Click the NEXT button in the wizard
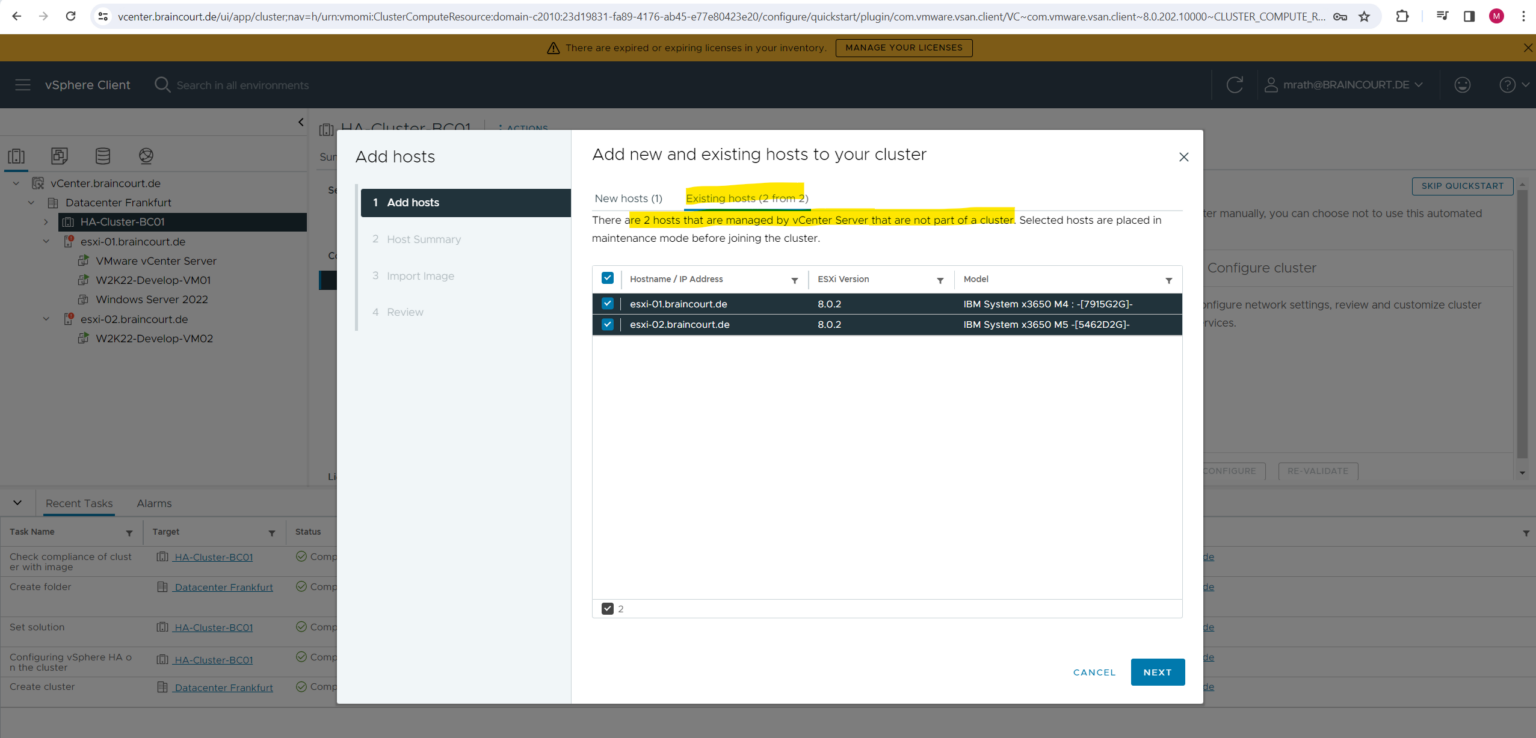The image size is (1536, 738). [1157, 672]
